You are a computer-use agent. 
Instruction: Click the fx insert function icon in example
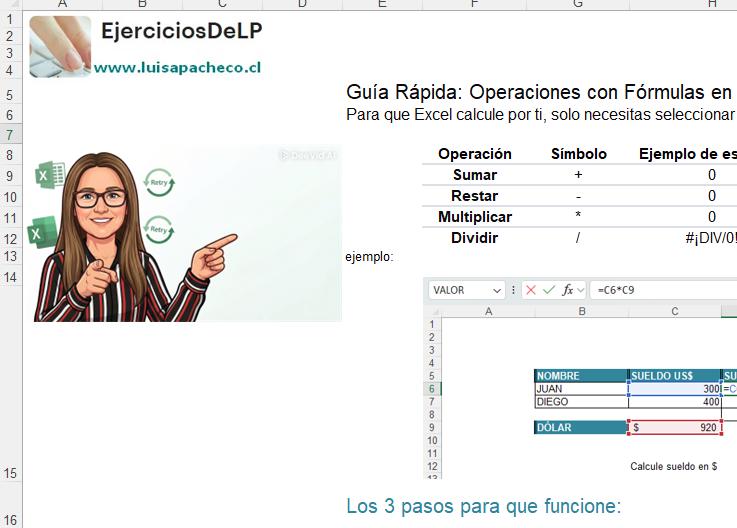click(x=568, y=290)
